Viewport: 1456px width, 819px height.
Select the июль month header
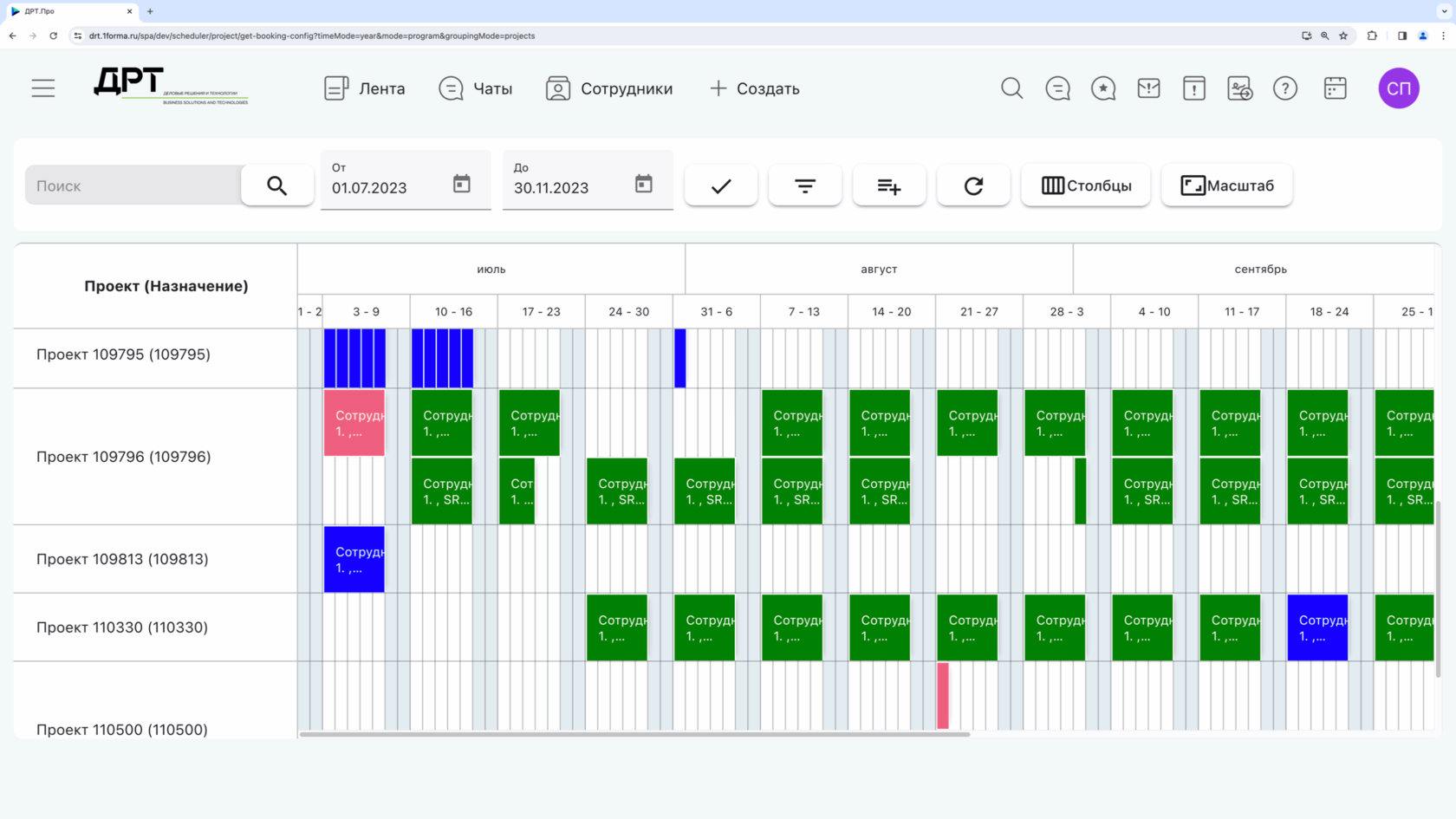(491, 270)
